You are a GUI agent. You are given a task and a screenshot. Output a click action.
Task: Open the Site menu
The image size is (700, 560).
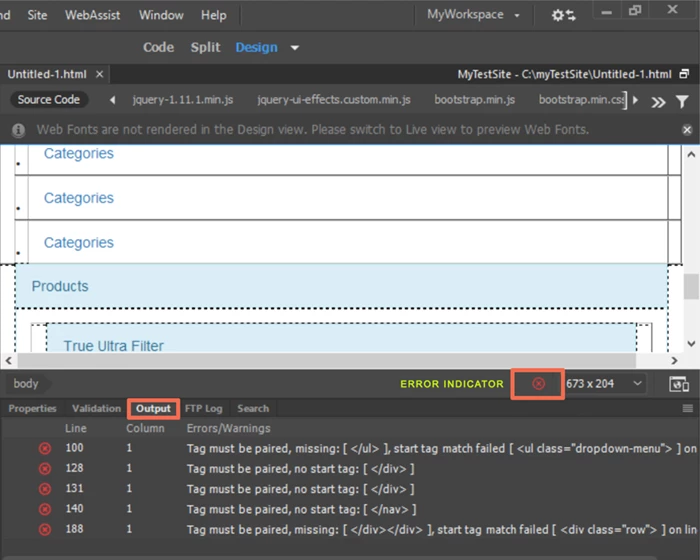click(x=37, y=15)
